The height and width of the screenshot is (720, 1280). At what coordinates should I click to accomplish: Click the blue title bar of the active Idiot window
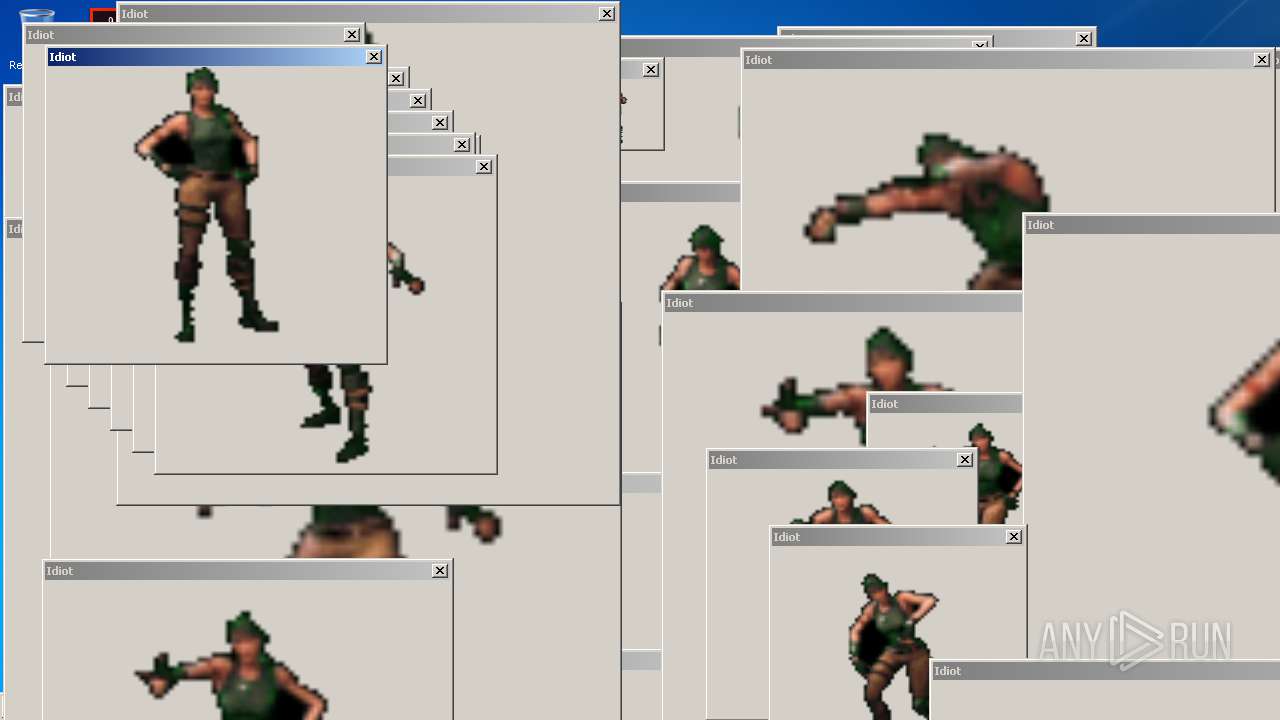click(x=215, y=57)
